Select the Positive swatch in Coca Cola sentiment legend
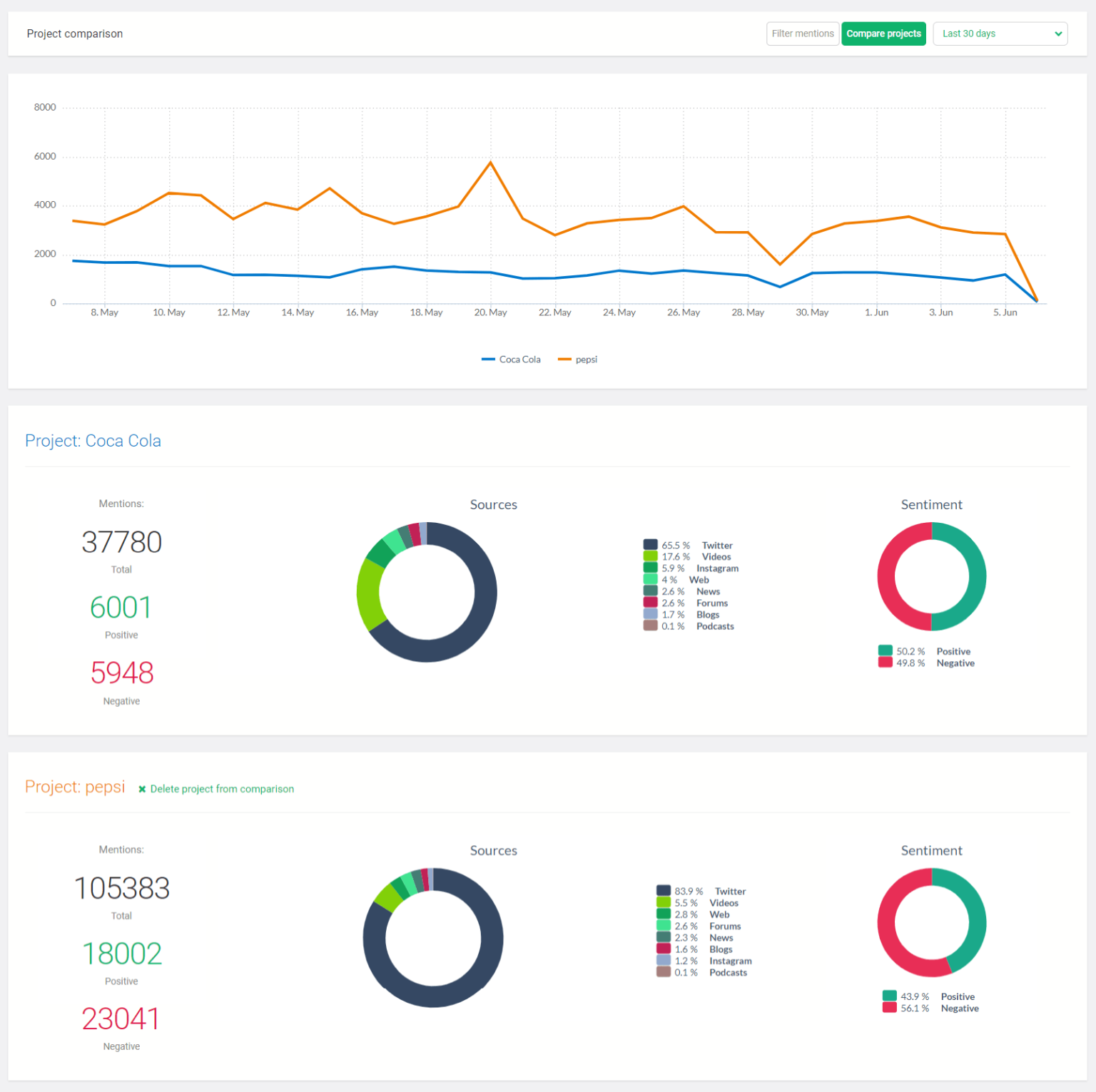Image resolution: width=1096 pixels, height=1092 pixels. pos(886,651)
